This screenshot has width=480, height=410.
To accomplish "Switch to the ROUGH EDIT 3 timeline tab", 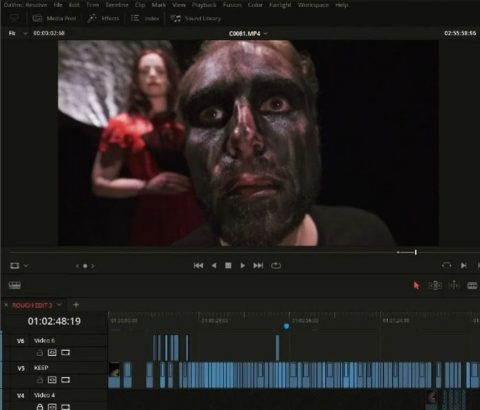I will (32, 305).
